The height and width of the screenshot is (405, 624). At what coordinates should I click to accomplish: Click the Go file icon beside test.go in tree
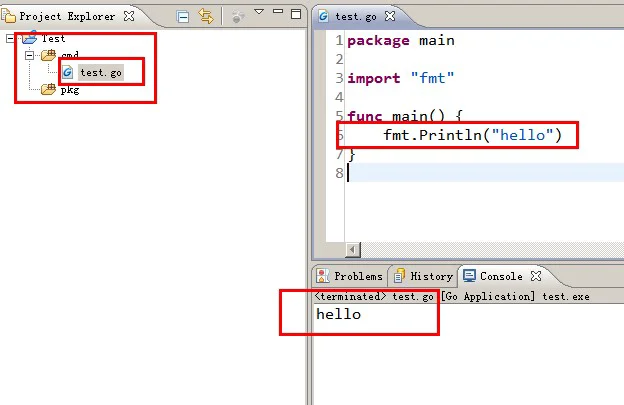click(68, 72)
